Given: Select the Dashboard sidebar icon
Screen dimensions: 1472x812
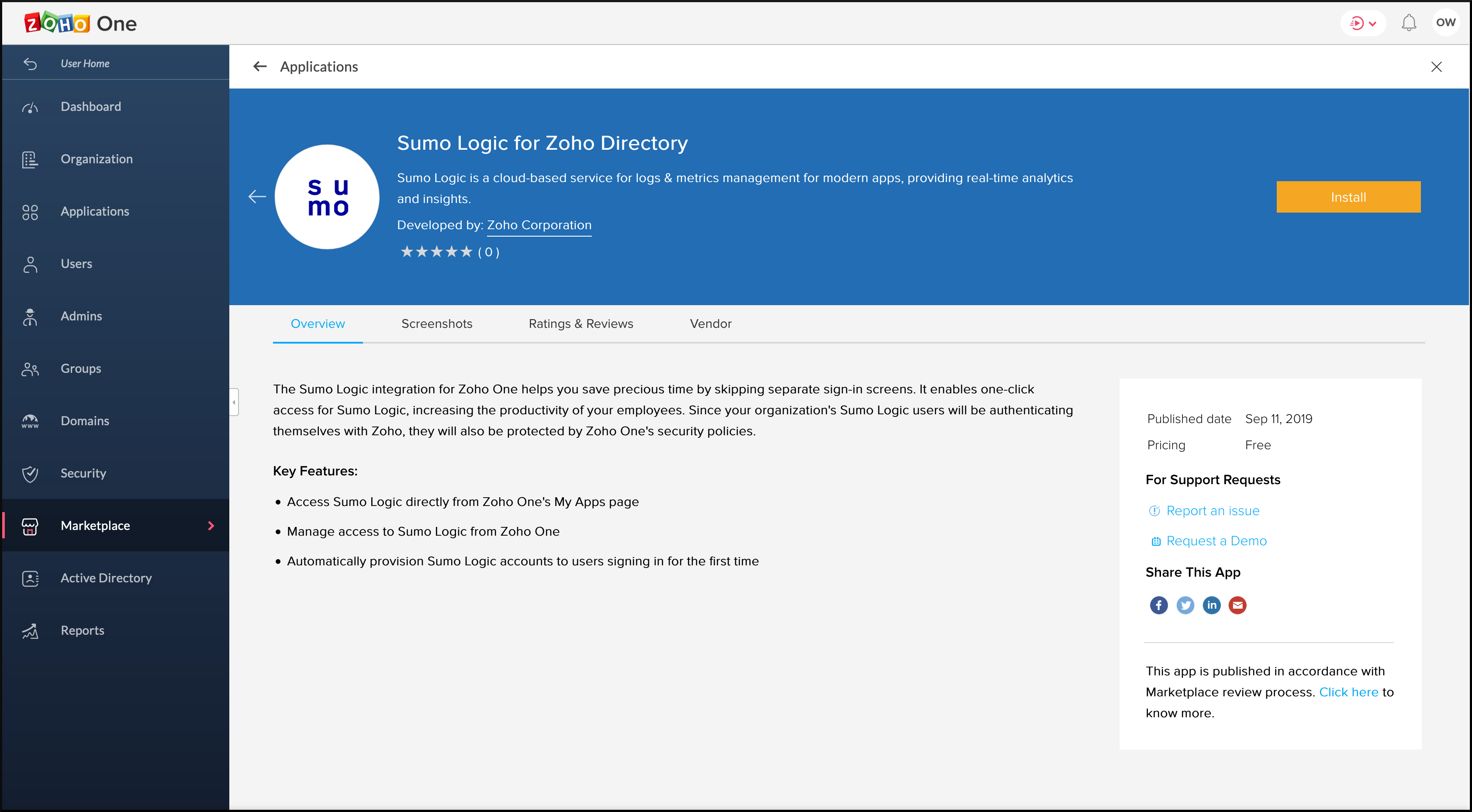Looking at the screenshot, I should [x=30, y=105].
